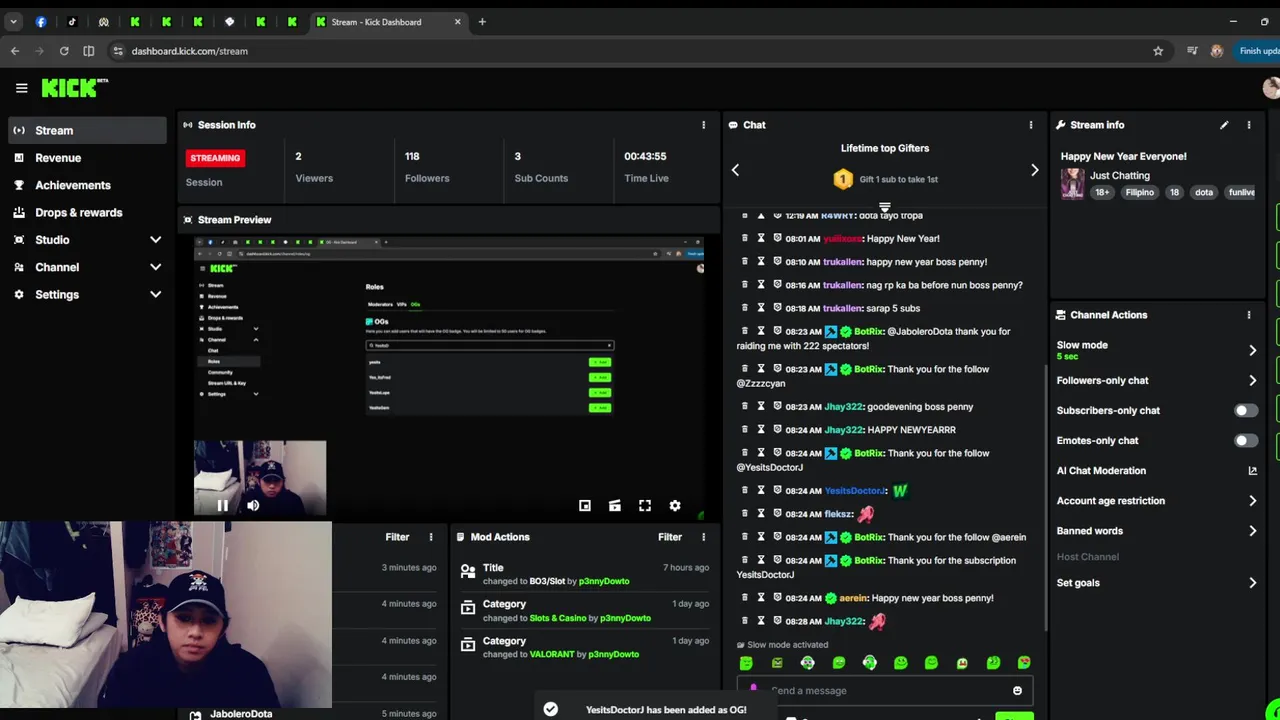
Task: Open Chat panel three-dot menu
Action: 1031,125
